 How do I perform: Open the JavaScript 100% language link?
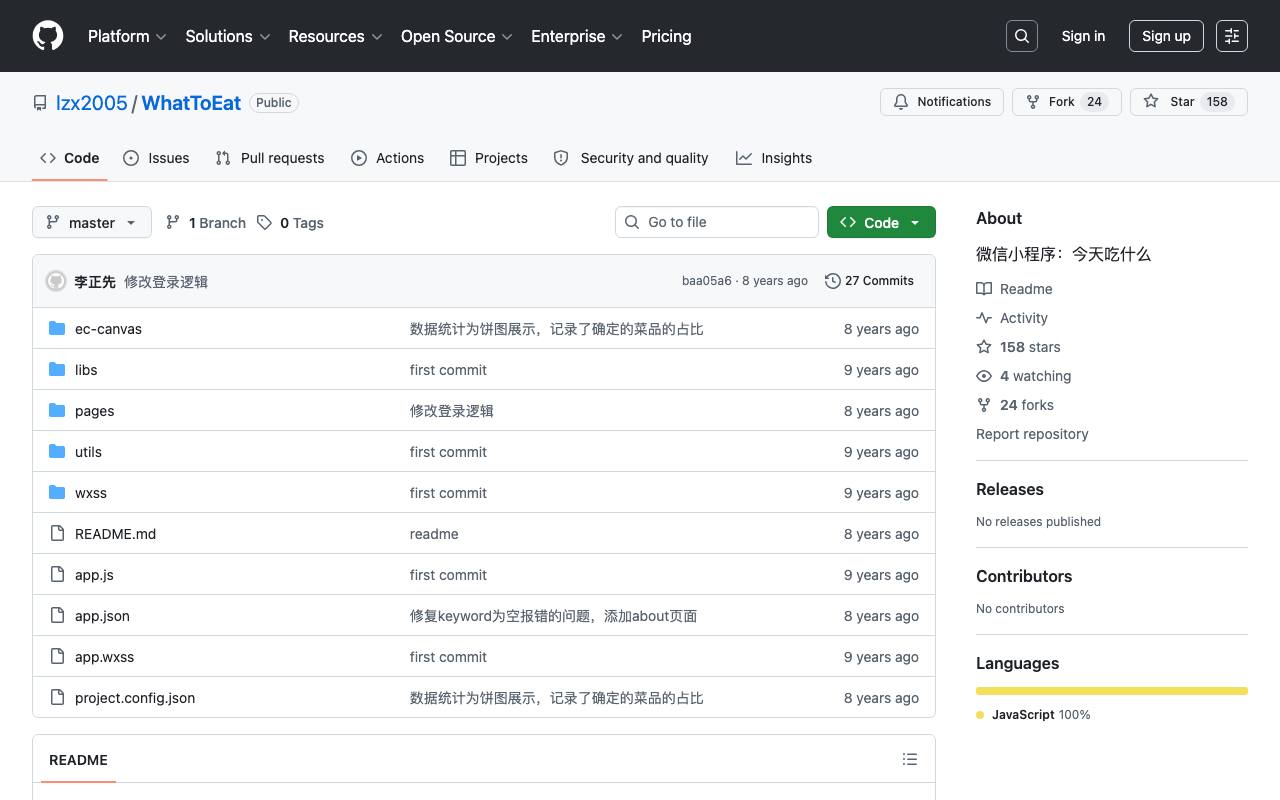(x=1034, y=715)
